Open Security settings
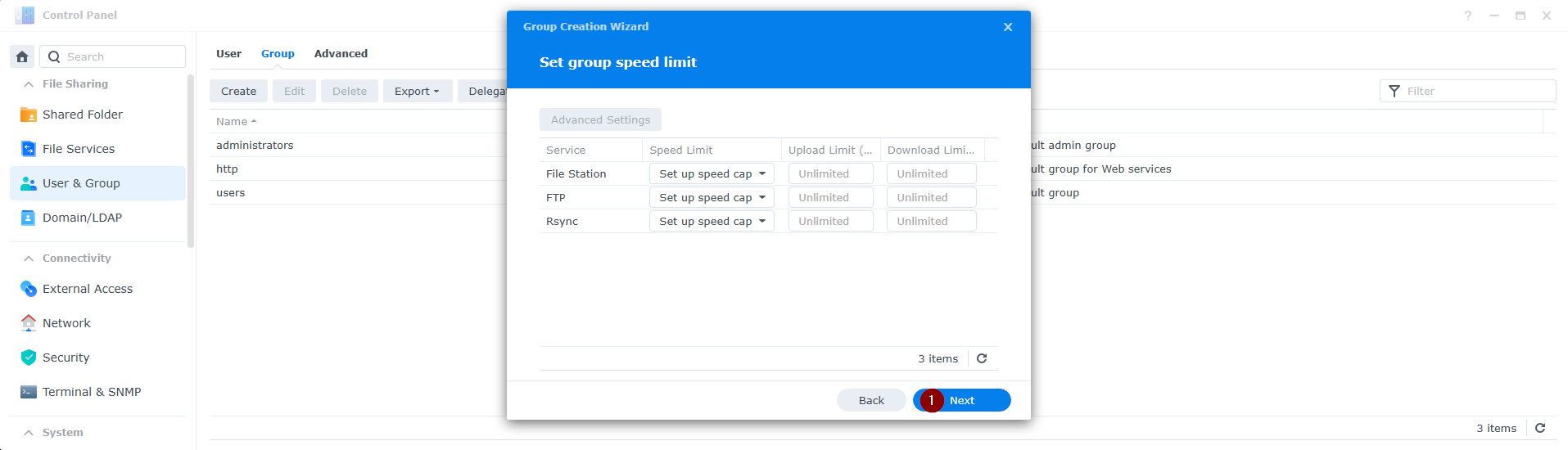 click(x=66, y=358)
